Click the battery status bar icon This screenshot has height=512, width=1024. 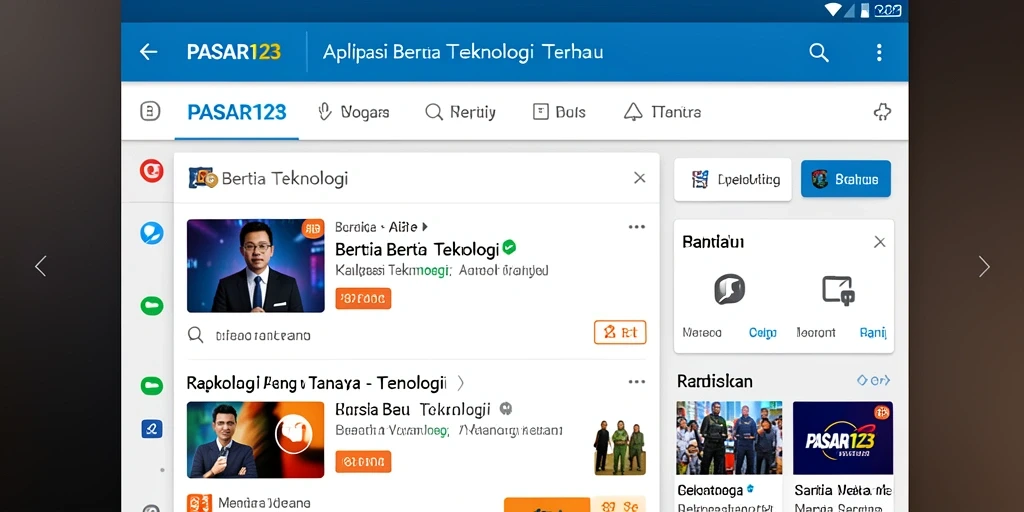(865, 10)
